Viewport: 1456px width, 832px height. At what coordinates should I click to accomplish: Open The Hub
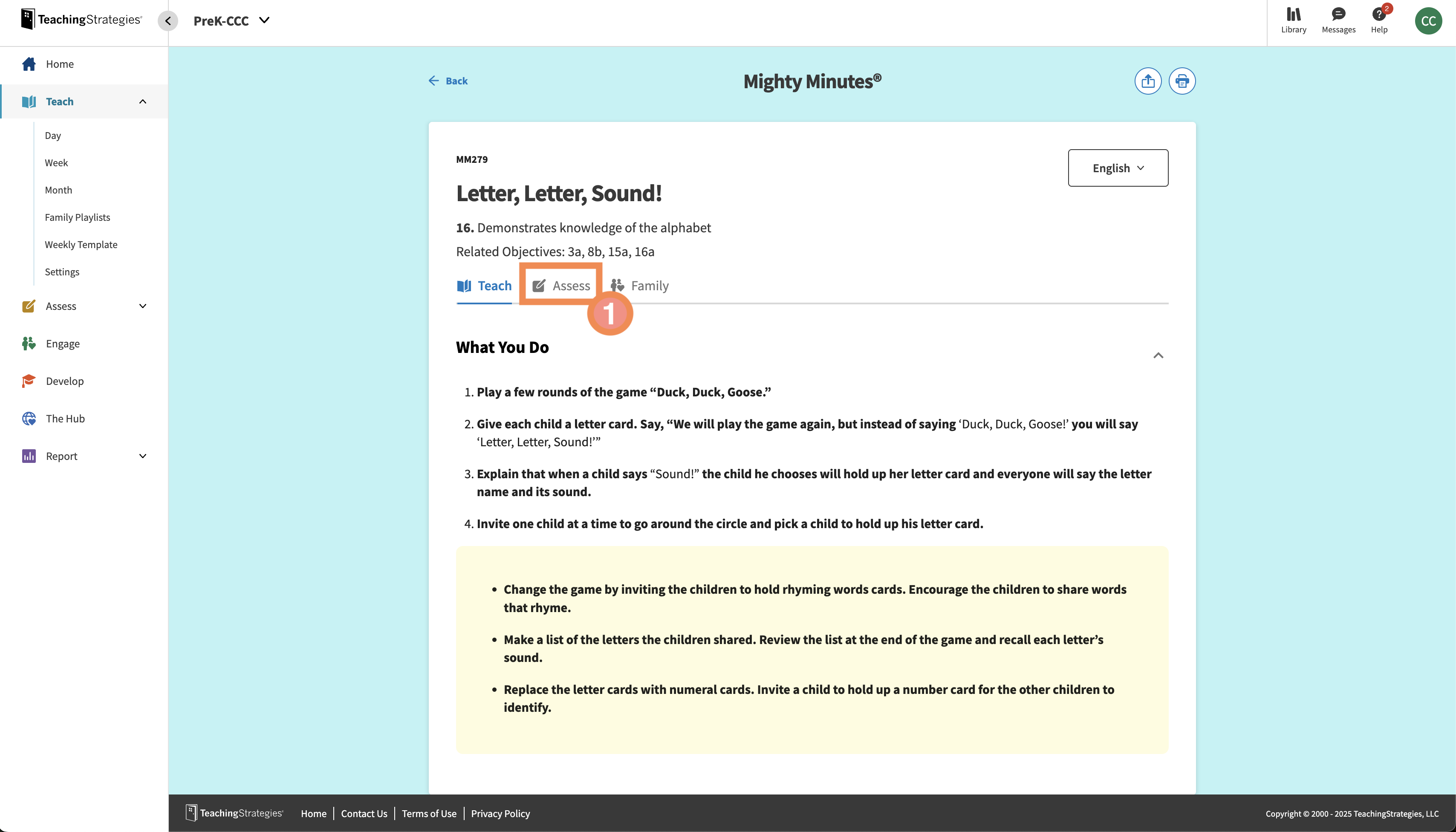[x=65, y=418]
